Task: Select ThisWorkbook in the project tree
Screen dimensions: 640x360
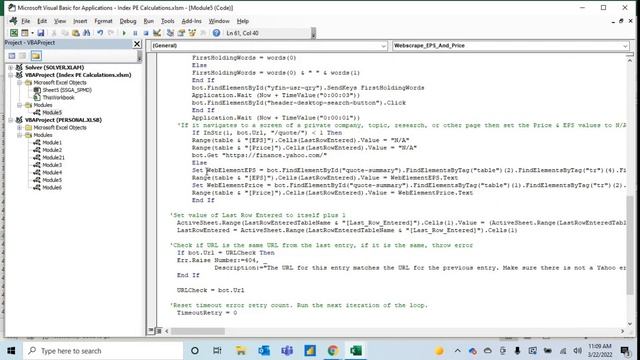Action: tap(58, 98)
